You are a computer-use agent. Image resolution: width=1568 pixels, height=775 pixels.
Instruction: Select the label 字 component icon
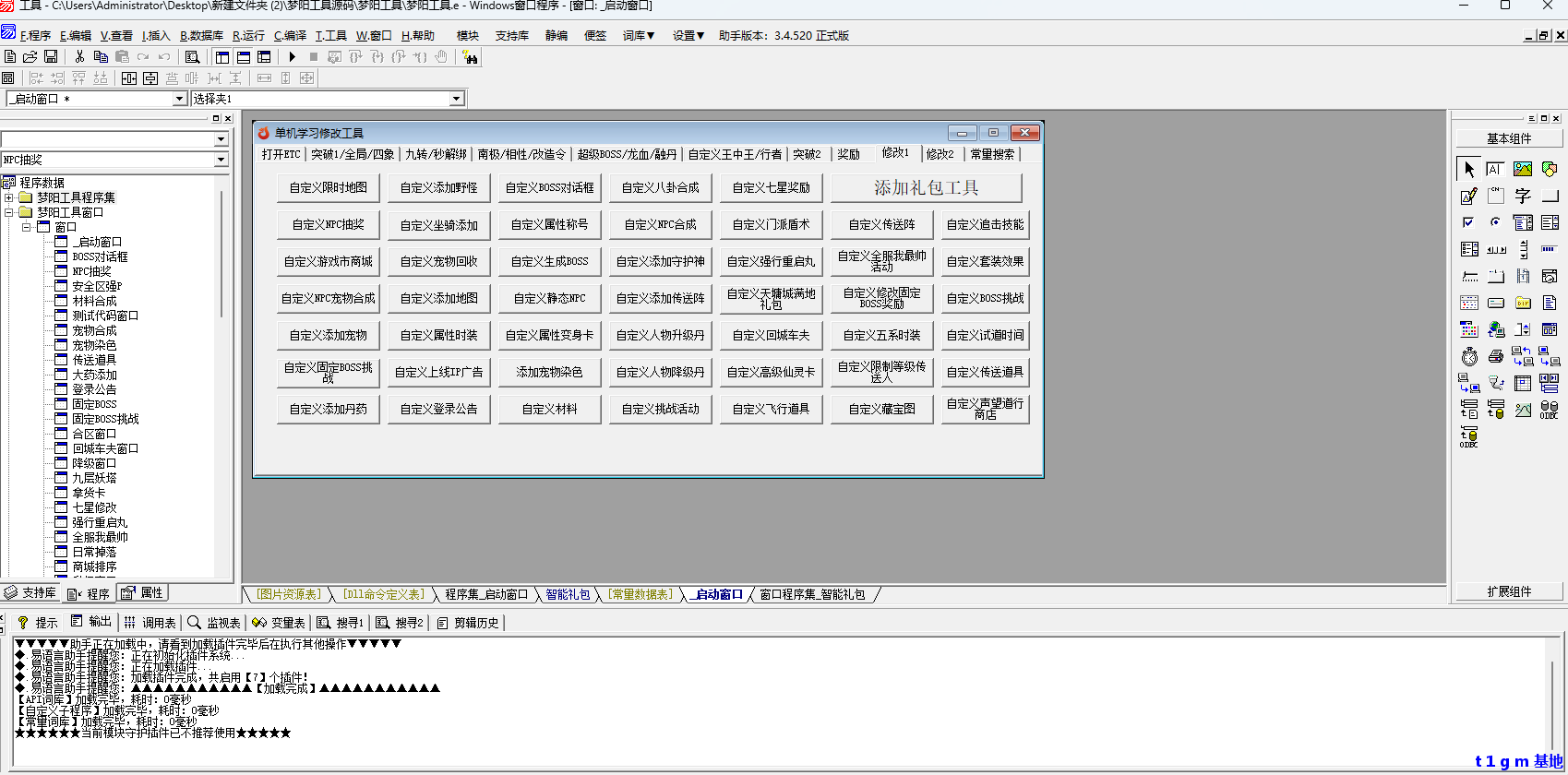(1523, 196)
